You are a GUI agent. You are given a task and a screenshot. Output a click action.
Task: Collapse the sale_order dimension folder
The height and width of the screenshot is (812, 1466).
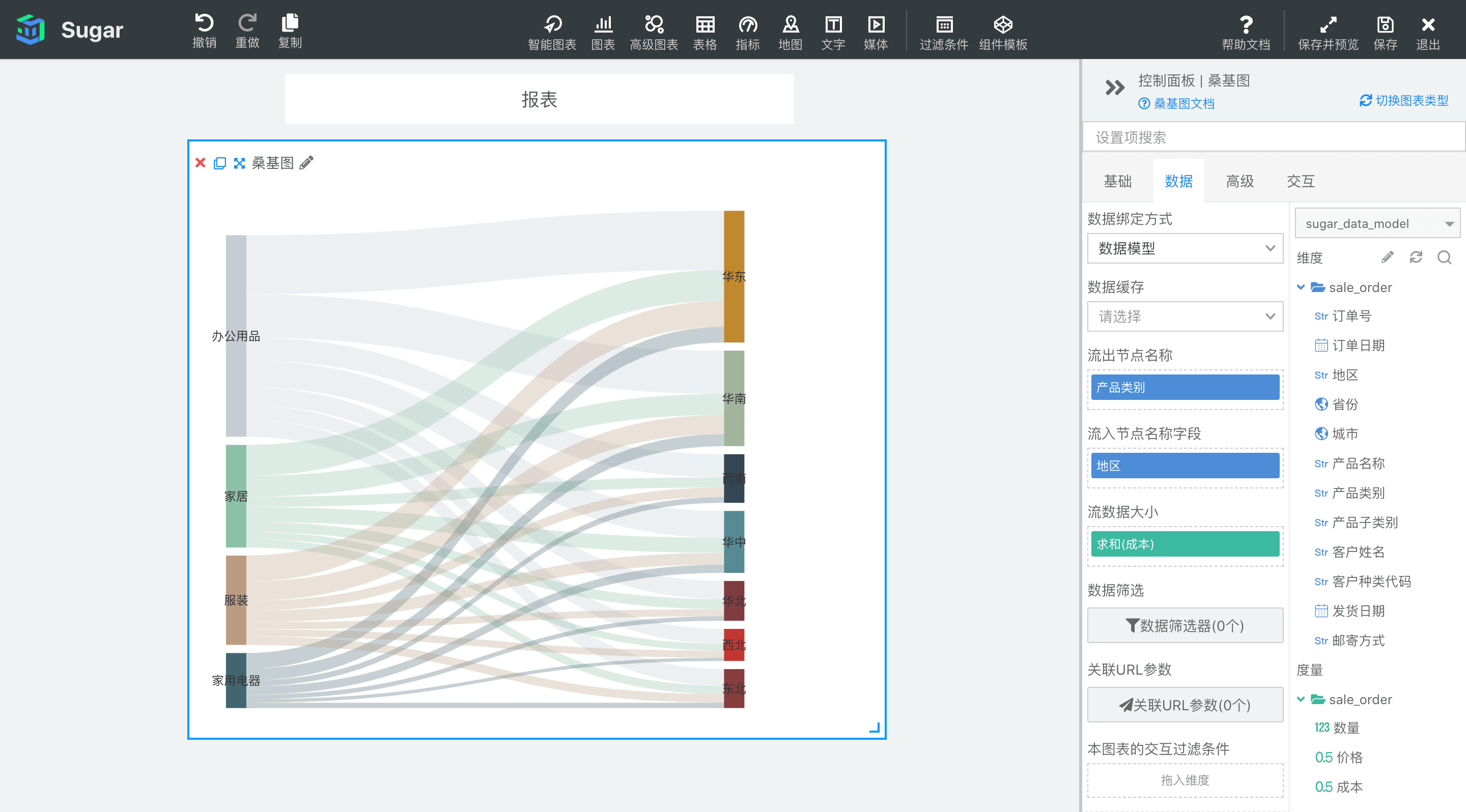[x=1301, y=288]
